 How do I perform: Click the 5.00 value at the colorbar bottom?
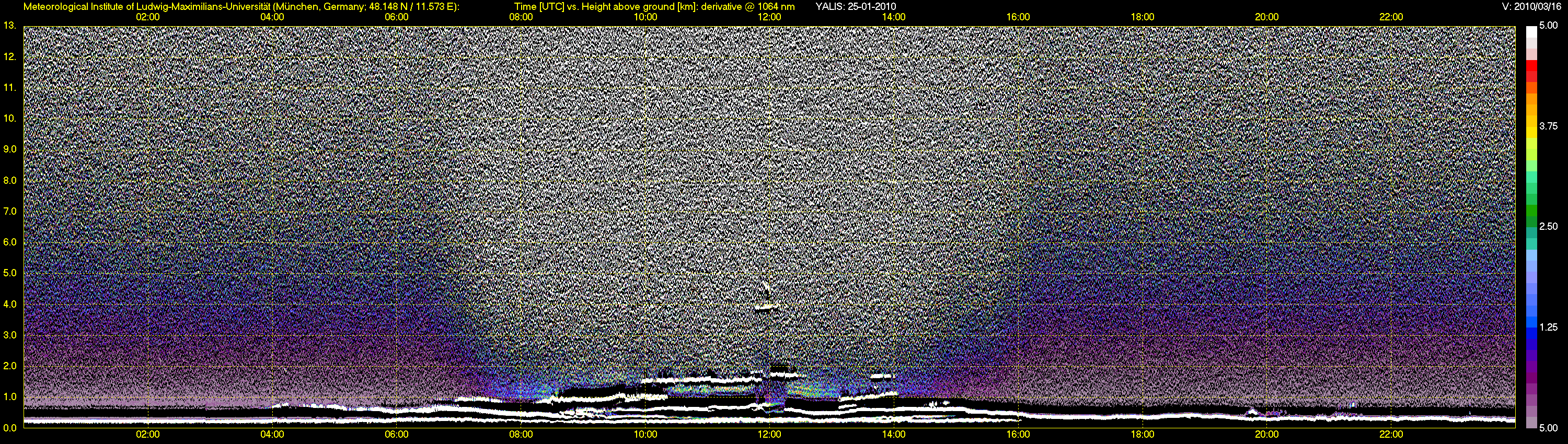point(1549,428)
